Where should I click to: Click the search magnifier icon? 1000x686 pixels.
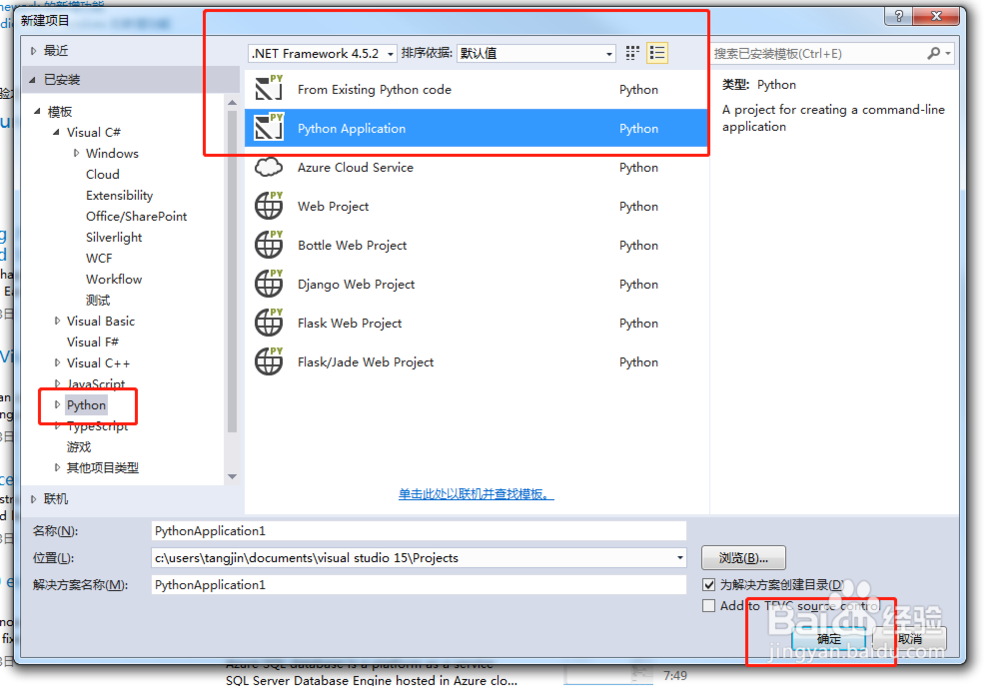click(x=933, y=54)
